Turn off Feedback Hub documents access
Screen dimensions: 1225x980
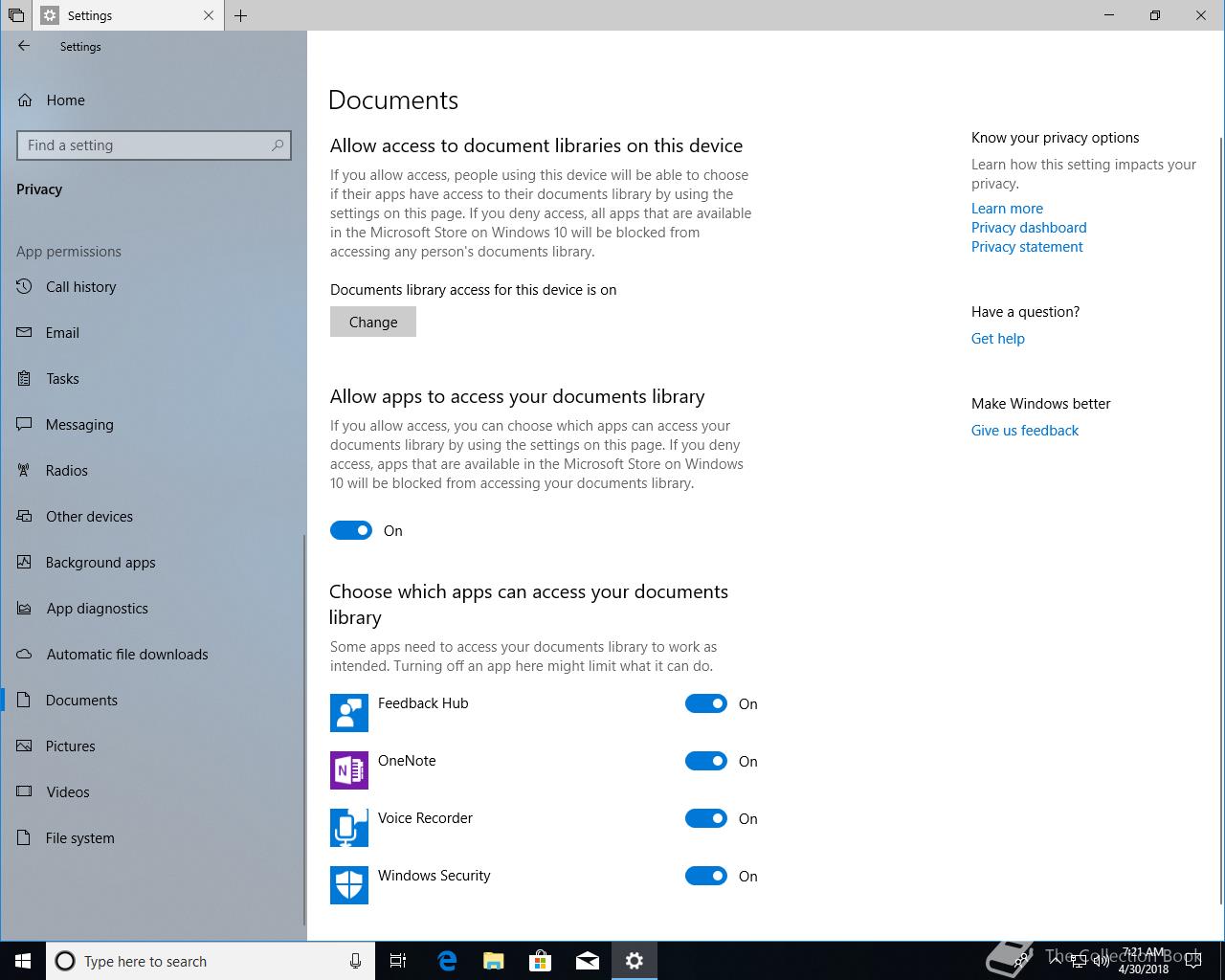pos(706,703)
